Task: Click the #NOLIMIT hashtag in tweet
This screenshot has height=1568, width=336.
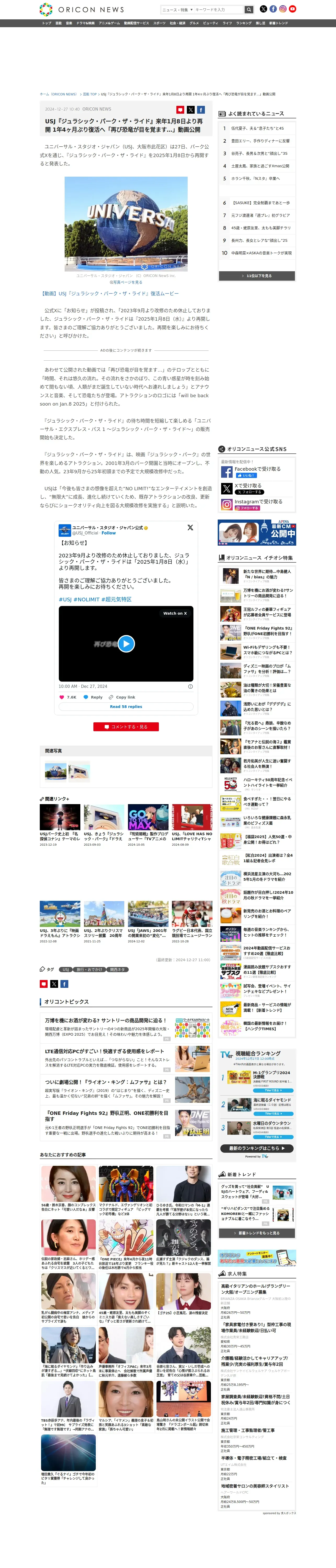Action: pos(87,599)
